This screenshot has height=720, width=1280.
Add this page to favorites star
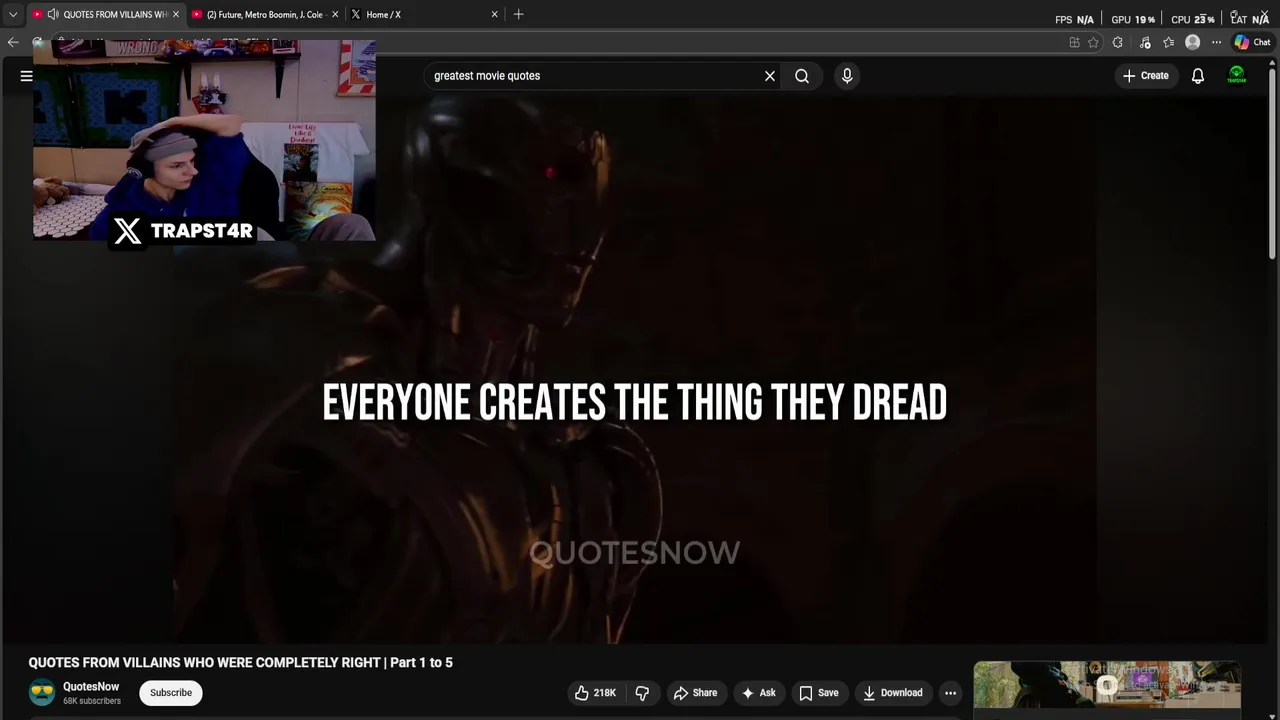1093,42
